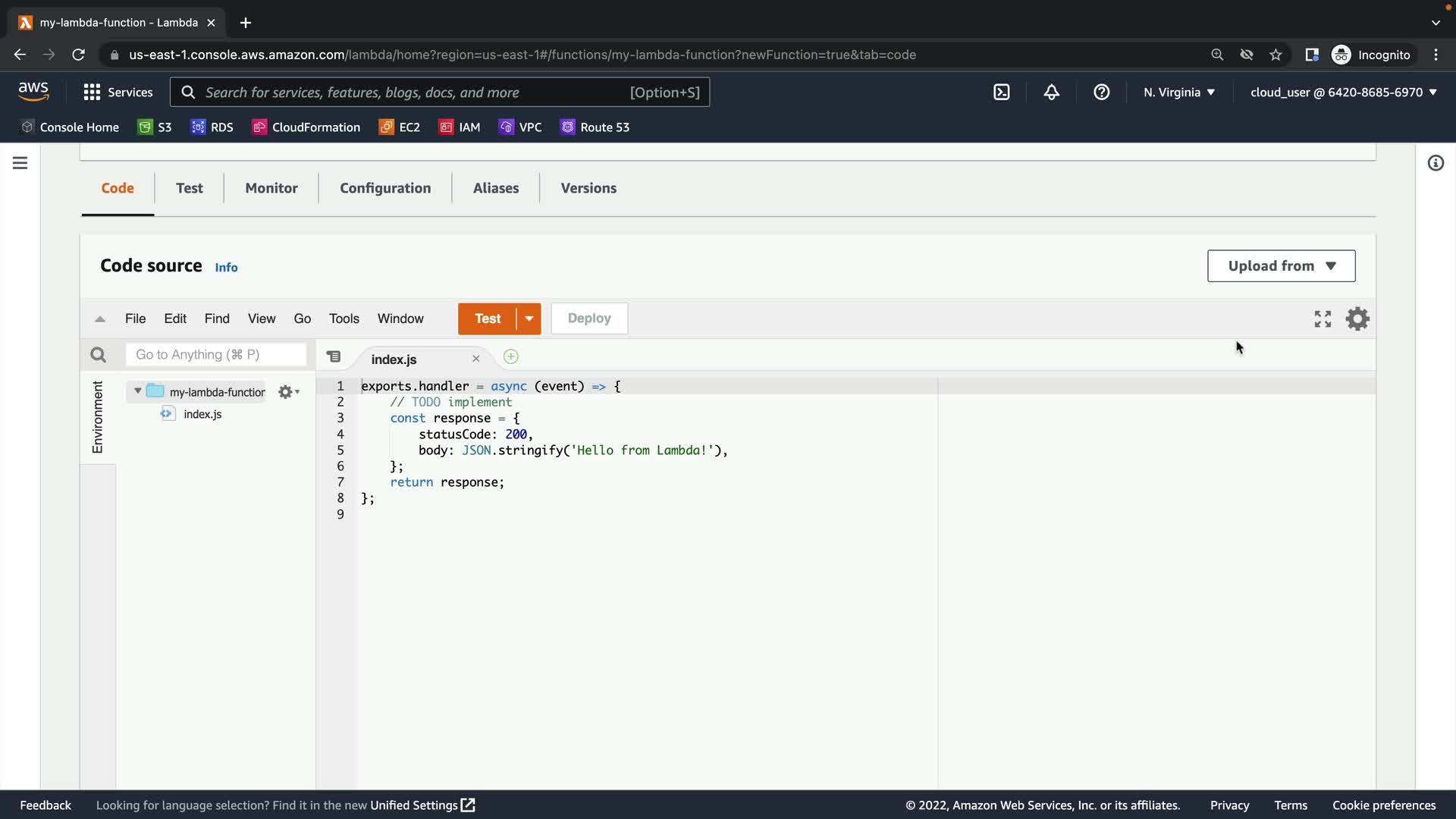Toggle the Environment side panel
The width and height of the screenshot is (1456, 819).
[97, 417]
